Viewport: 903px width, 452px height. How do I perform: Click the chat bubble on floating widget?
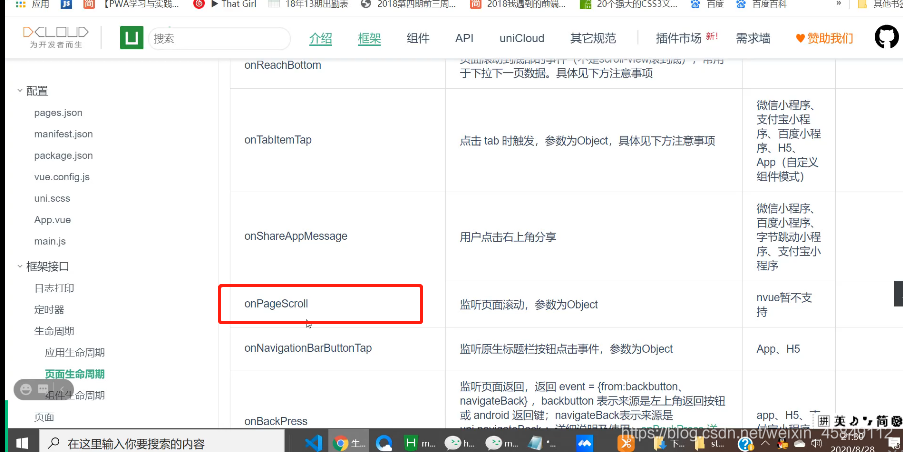click(x=43, y=390)
